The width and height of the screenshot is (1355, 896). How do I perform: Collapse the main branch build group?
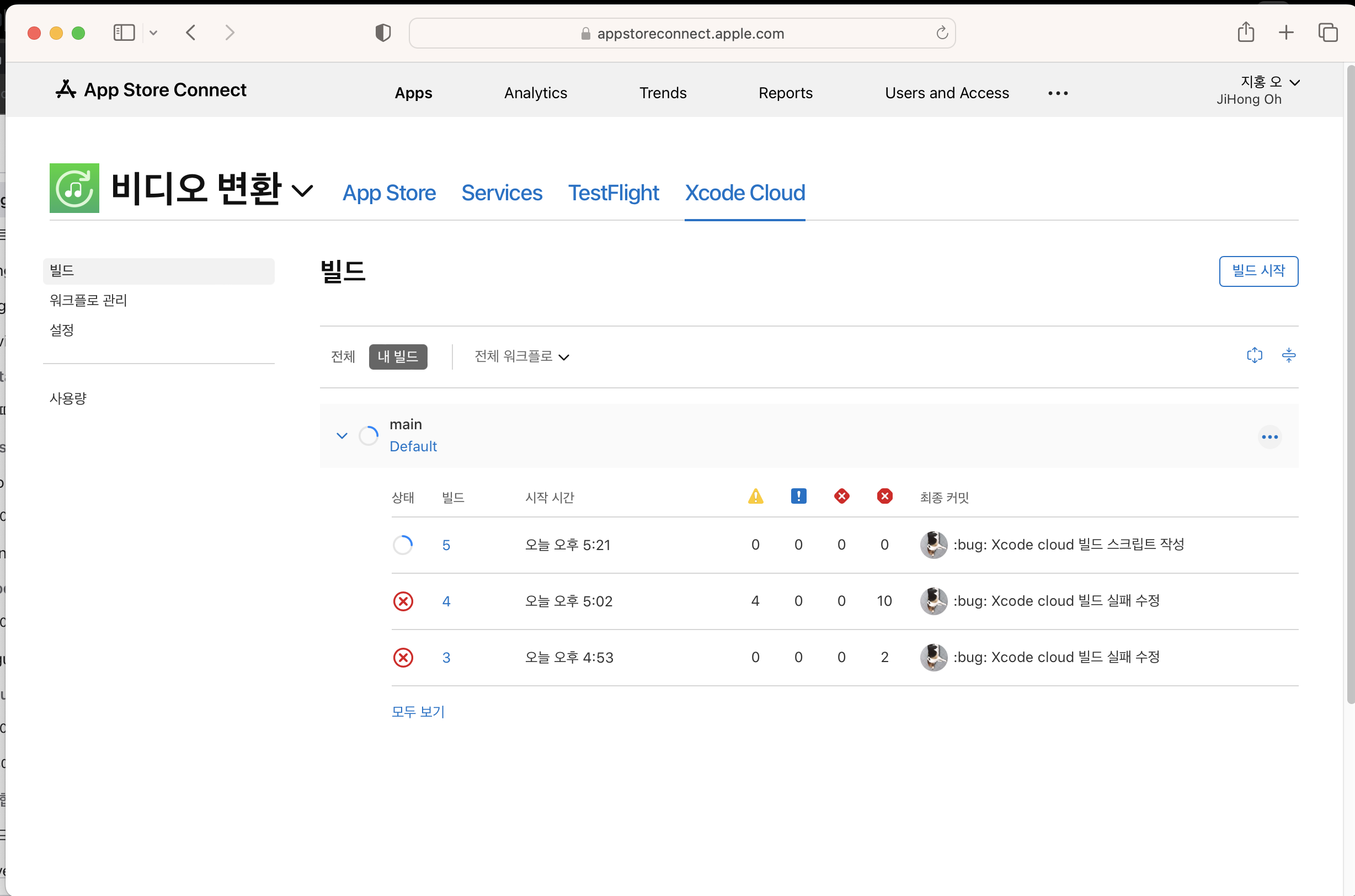(342, 436)
